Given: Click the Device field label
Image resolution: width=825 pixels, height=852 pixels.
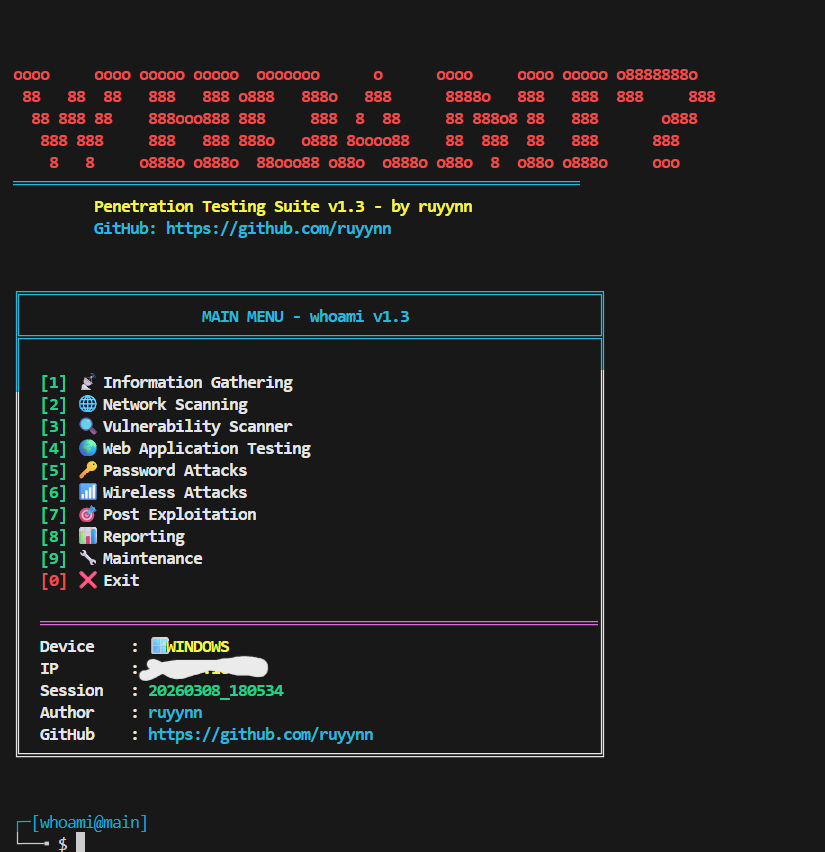Looking at the screenshot, I should [x=67, y=647].
